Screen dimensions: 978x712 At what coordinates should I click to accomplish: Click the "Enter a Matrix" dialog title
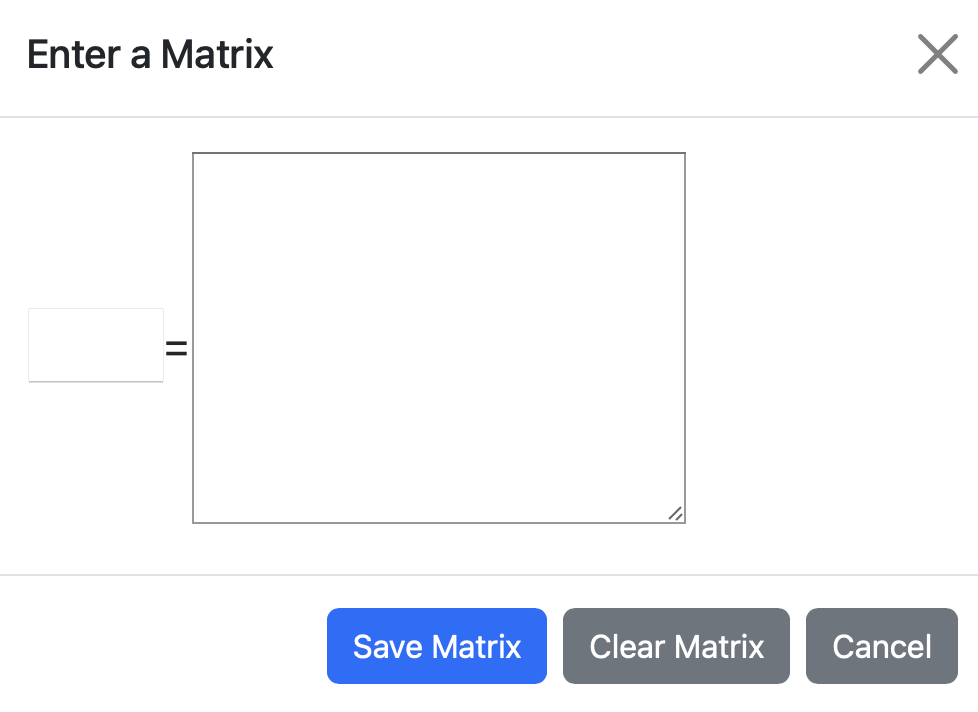[x=150, y=54]
